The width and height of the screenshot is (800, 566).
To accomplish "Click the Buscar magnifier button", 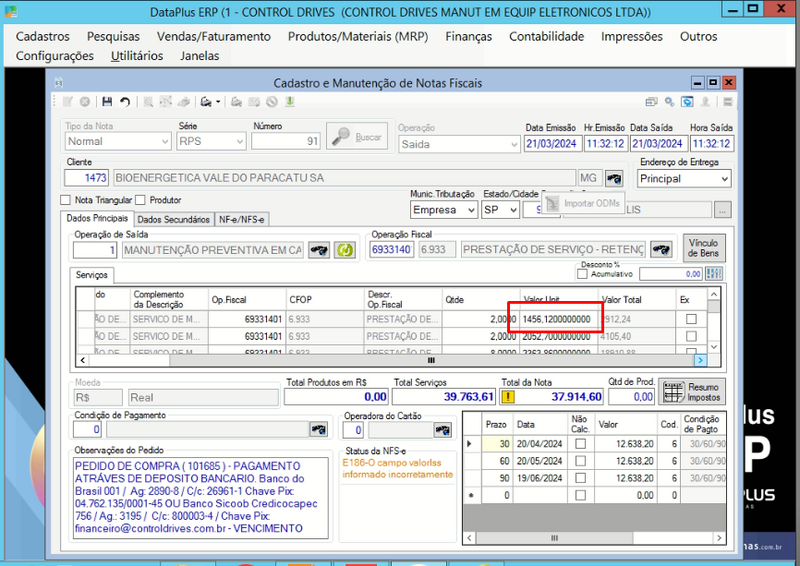I will (x=357, y=137).
